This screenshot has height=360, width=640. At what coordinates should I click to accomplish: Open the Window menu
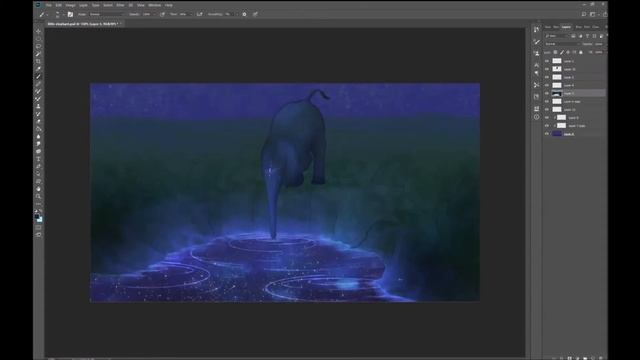[x=155, y=5]
